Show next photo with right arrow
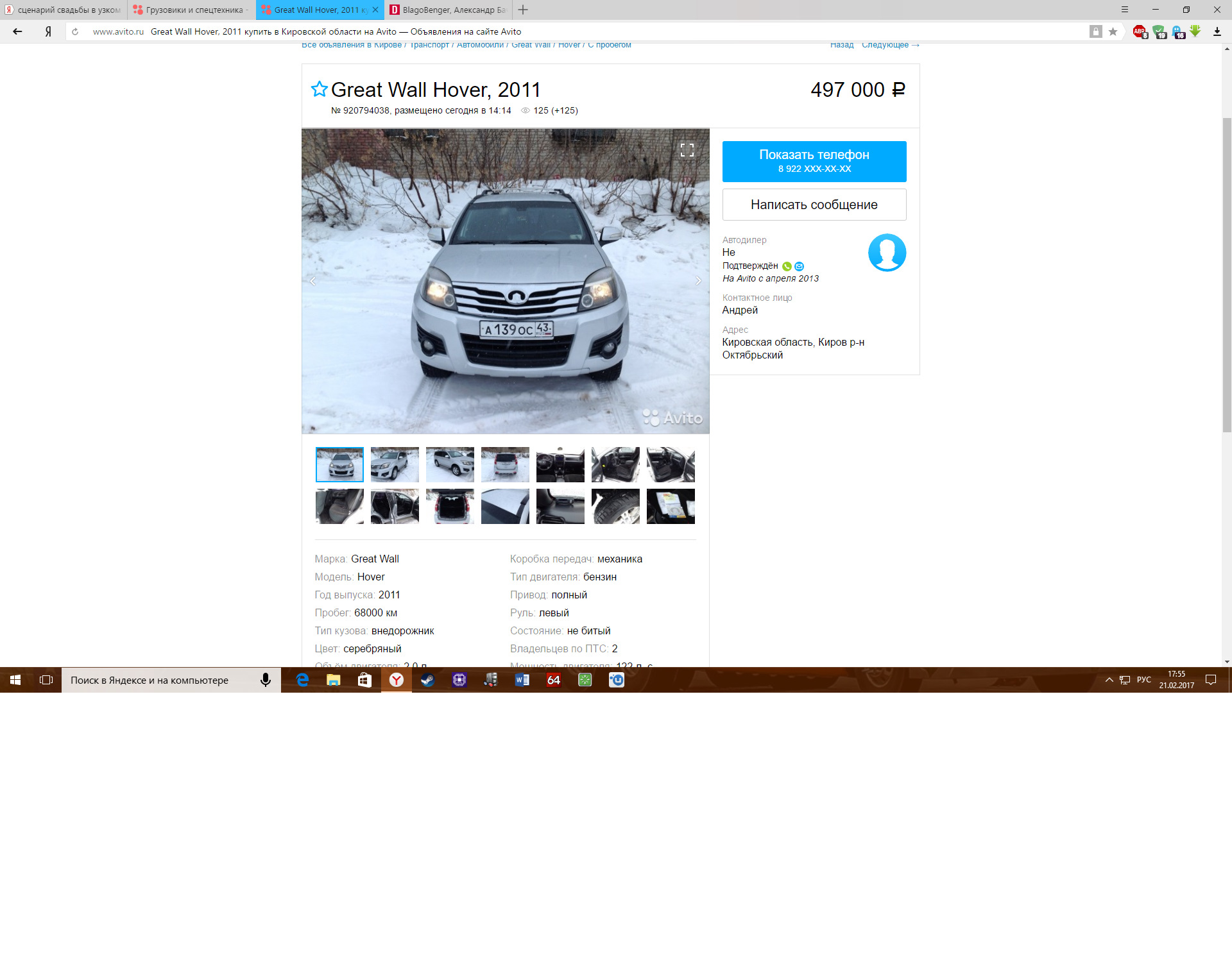The width and height of the screenshot is (1232, 980). pyautogui.click(x=699, y=281)
